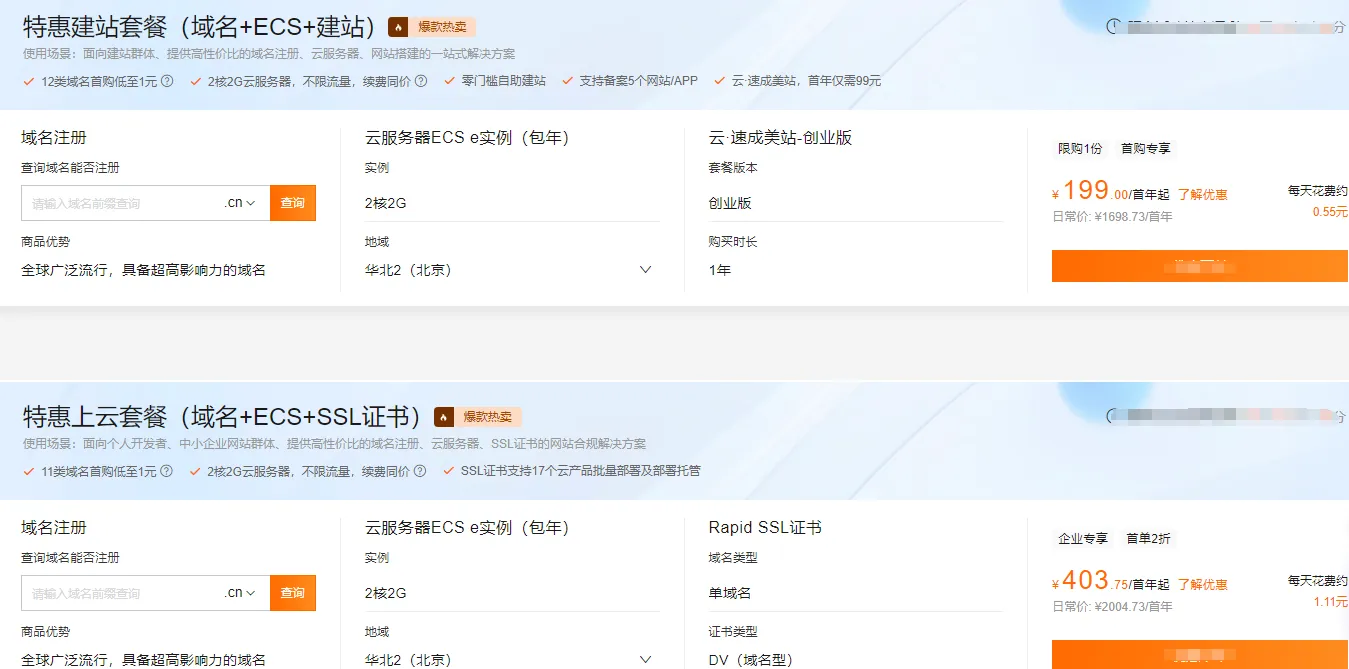Click 云·速成美站-创业版 heading
This screenshot has width=1349, height=669.
[x=780, y=138]
